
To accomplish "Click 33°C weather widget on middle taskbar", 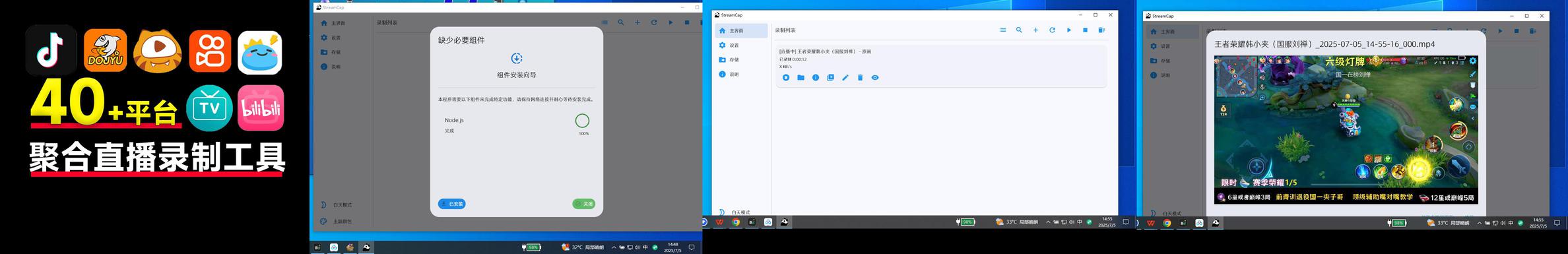I will click(x=1016, y=222).
